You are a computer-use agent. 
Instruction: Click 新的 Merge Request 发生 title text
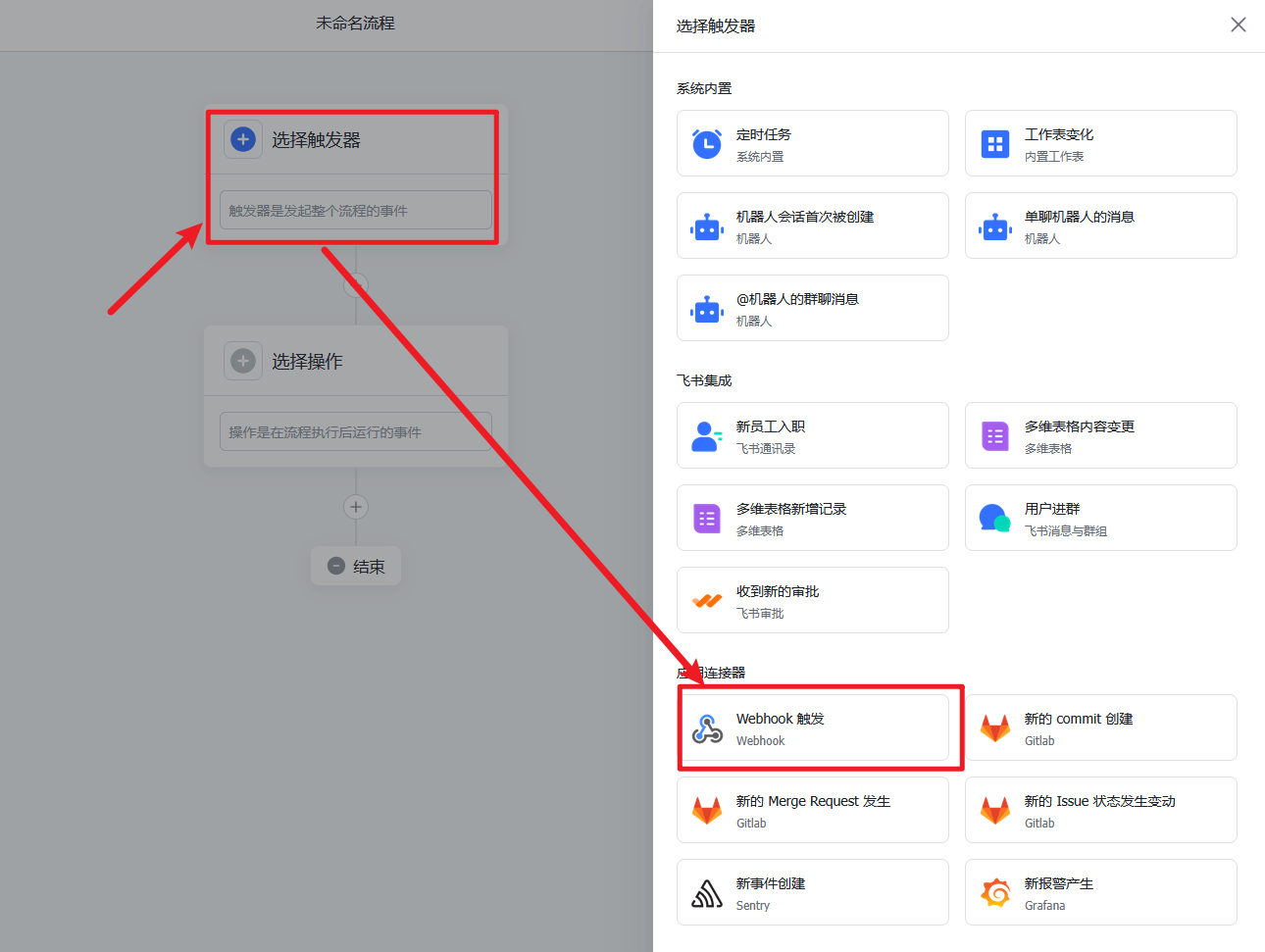814,801
